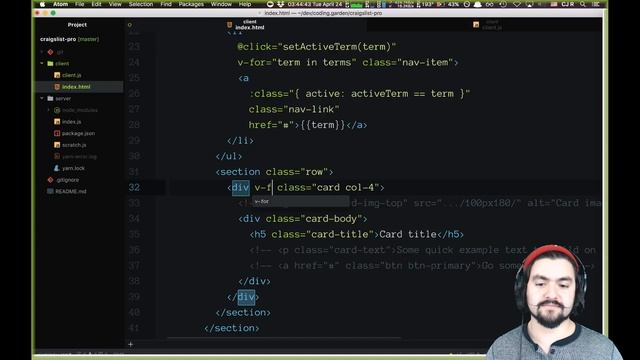Open scratch.js in the tree

tap(74, 145)
